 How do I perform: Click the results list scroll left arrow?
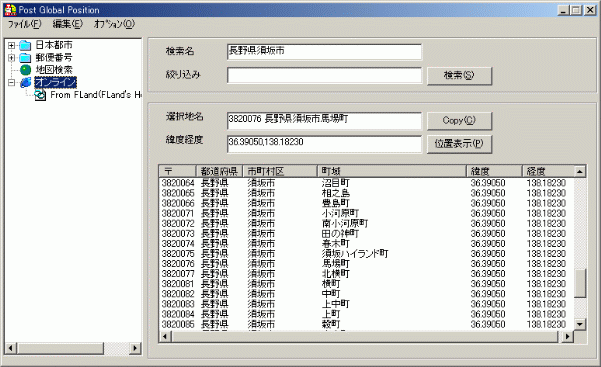pyautogui.click(x=165, y=337)
